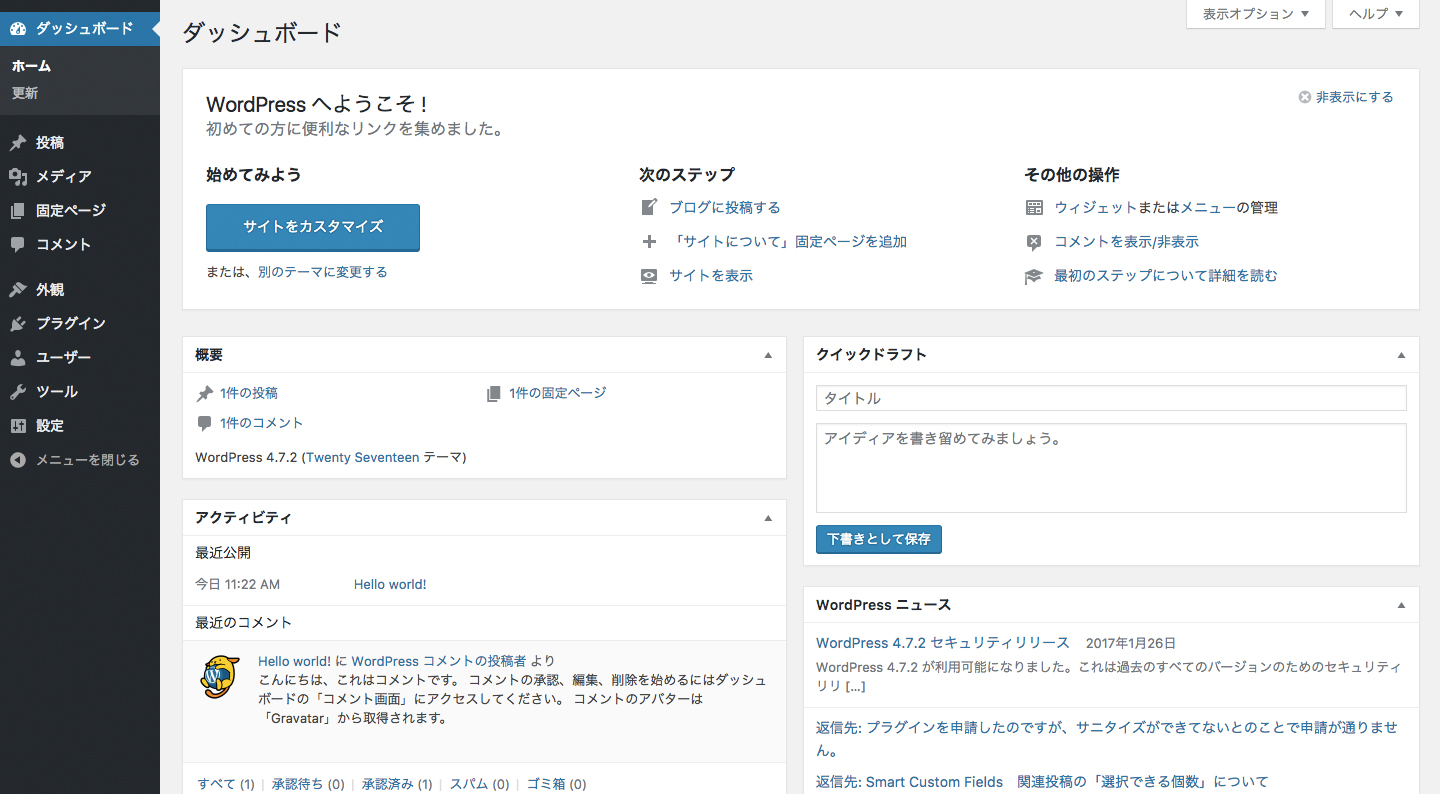
Task: Click the wrench icon beside ツール
Action: (x=18, y=392)
